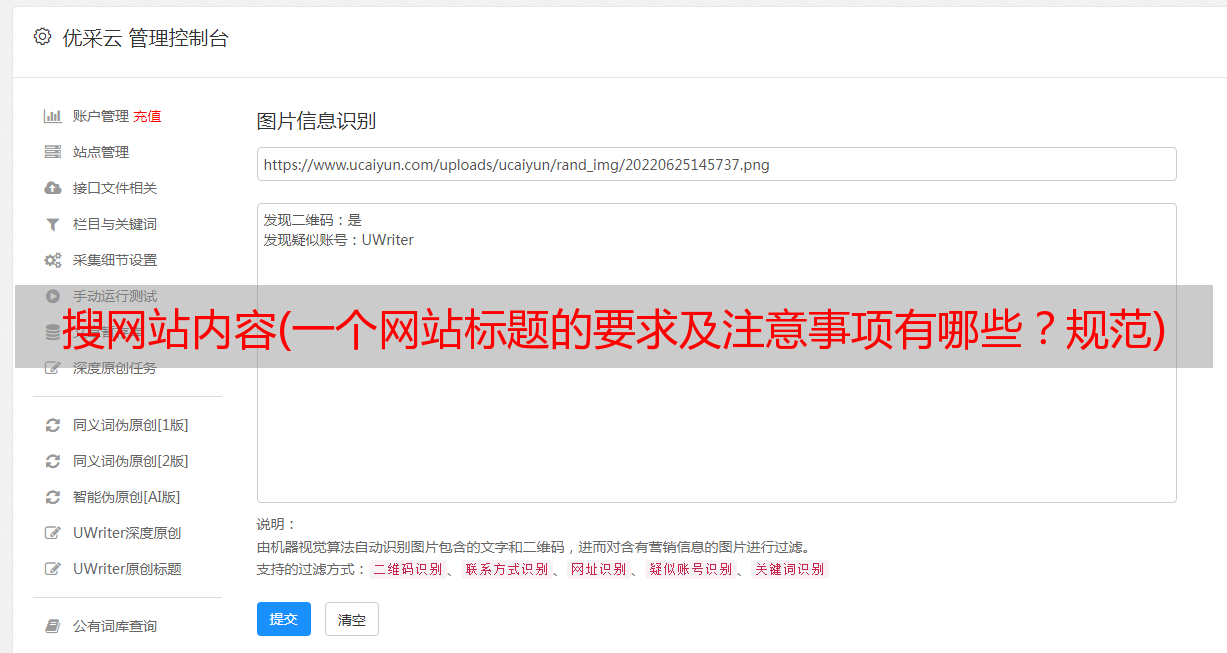
Task: Click the refresh icon for 同义词伪原创[2版]
Action: 53,461
